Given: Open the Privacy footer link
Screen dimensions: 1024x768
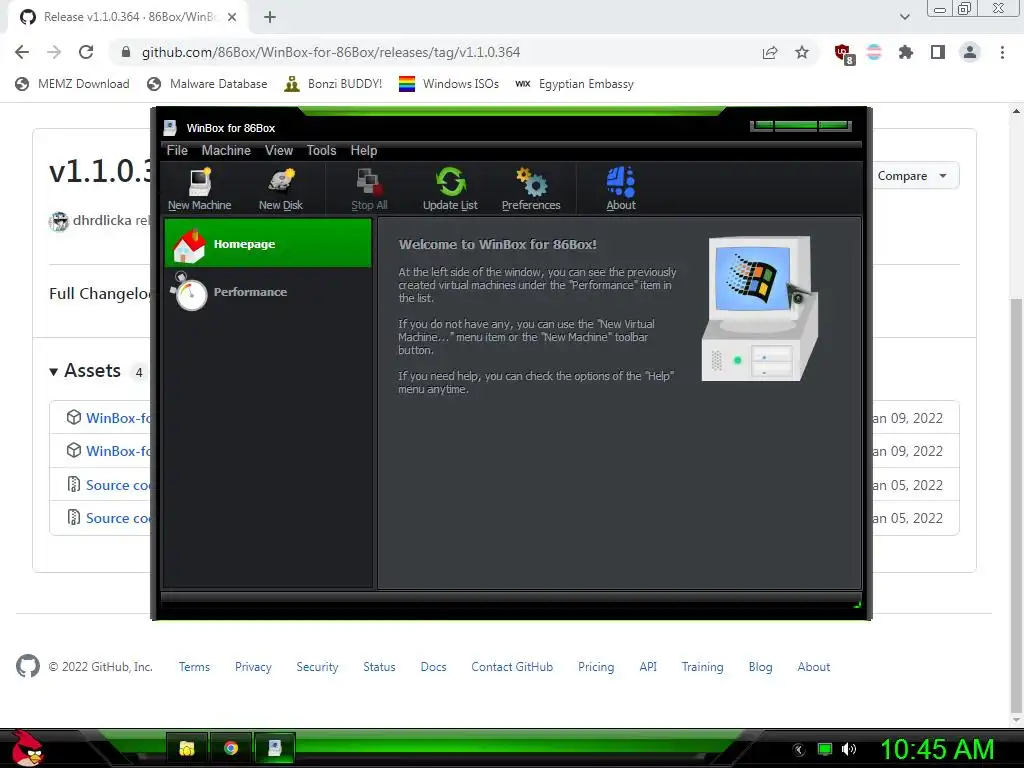Looking at the screenshot, I should point(253,667).
